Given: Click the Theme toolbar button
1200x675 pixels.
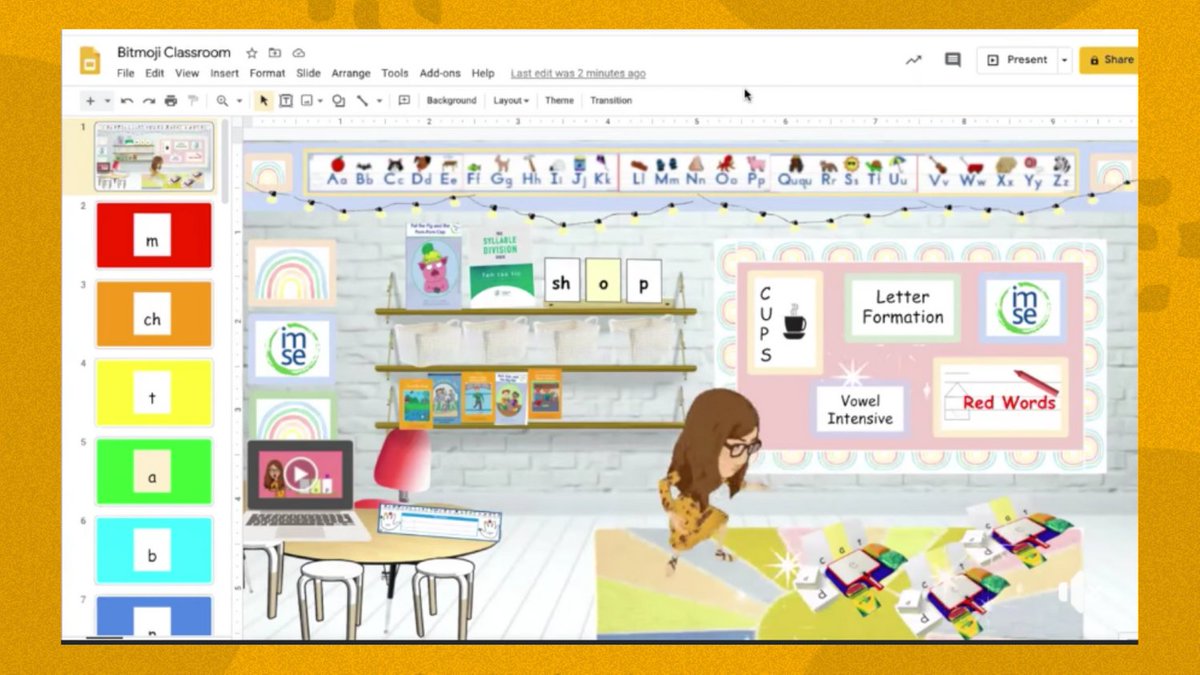Looking at the screenshot, I should point(559,101).
